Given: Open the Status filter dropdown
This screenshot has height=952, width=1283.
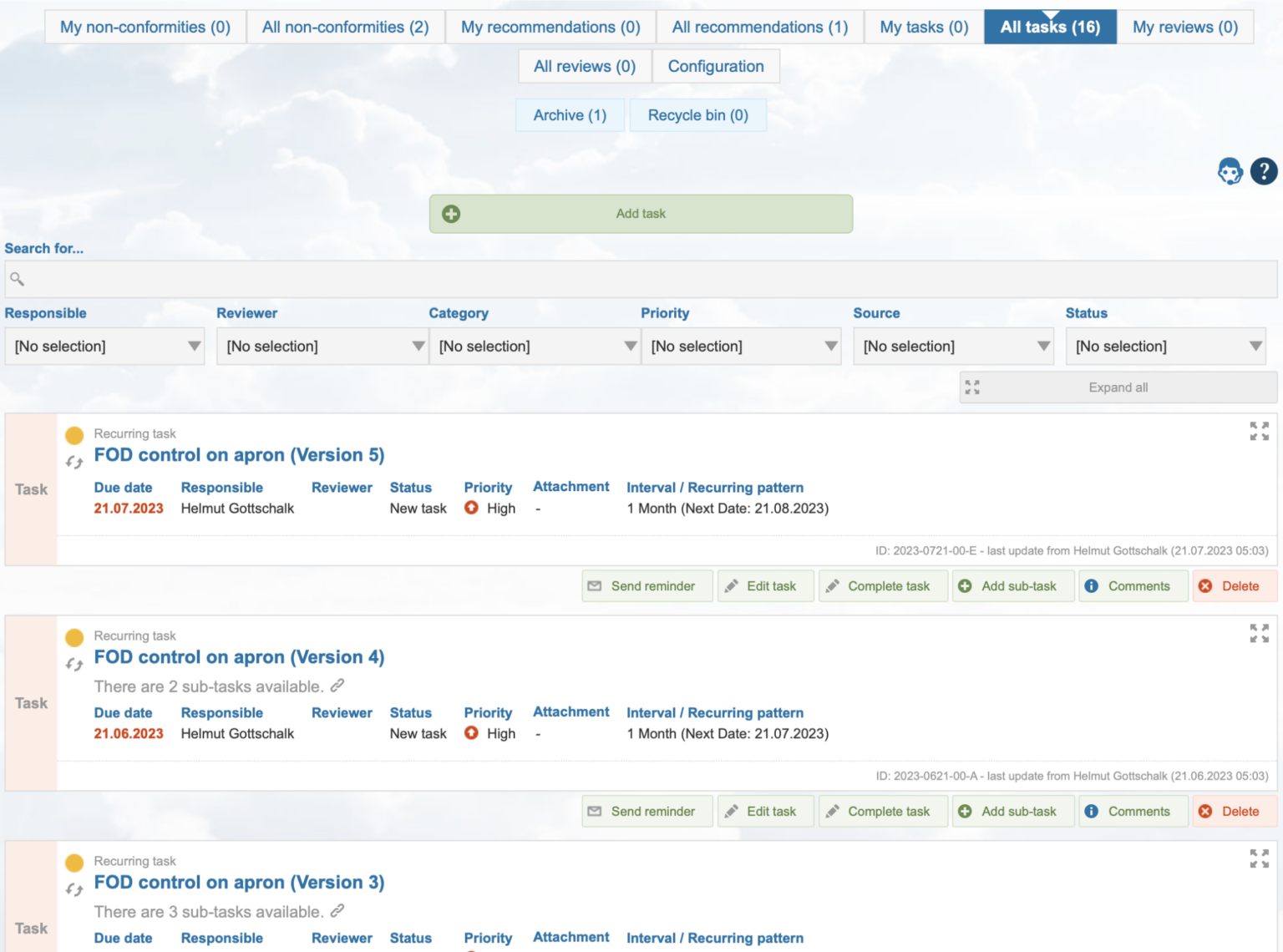Looking at the screenshot, I should (x=1166, y=346).
